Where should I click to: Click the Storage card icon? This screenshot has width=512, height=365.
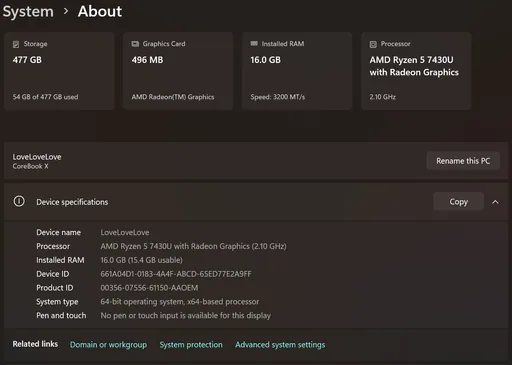tap(16, 44)
